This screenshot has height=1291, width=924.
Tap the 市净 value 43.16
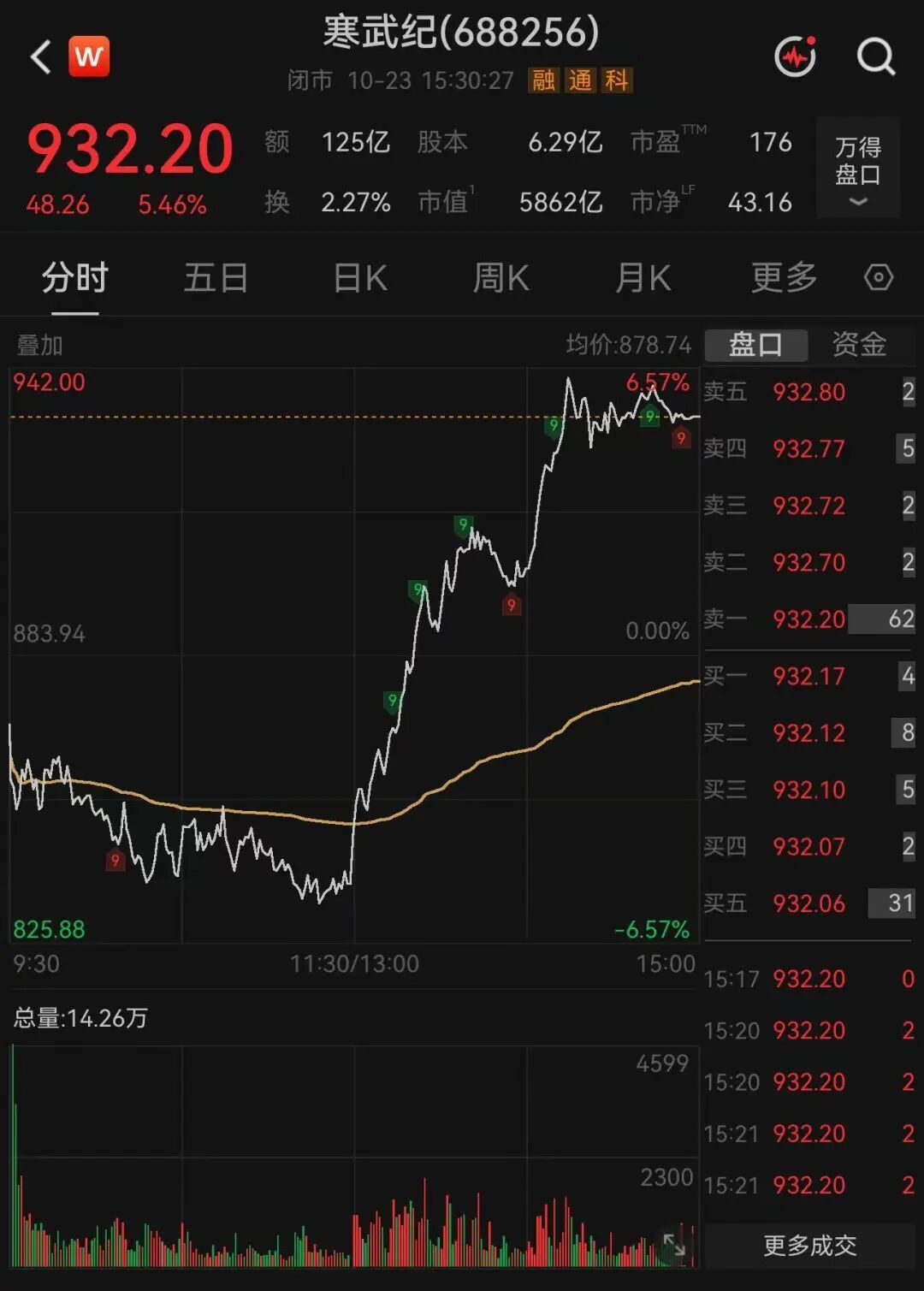[x=760, y=202]
